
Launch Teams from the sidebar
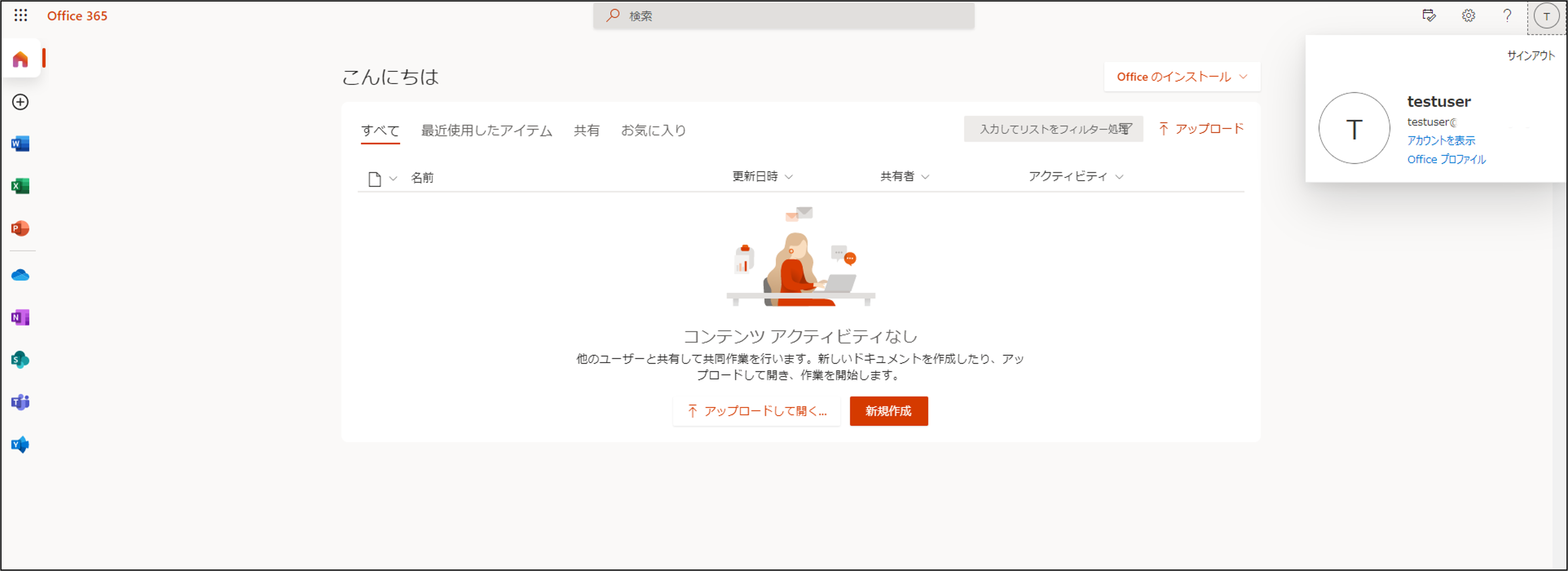(20, 402)
